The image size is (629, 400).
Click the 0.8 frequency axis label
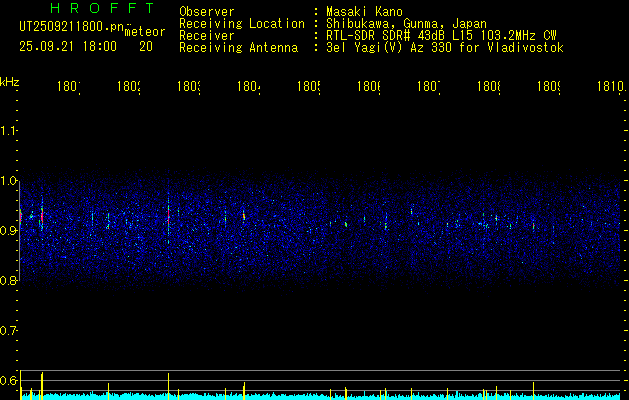pyautogui.click(x=8, y=280)
